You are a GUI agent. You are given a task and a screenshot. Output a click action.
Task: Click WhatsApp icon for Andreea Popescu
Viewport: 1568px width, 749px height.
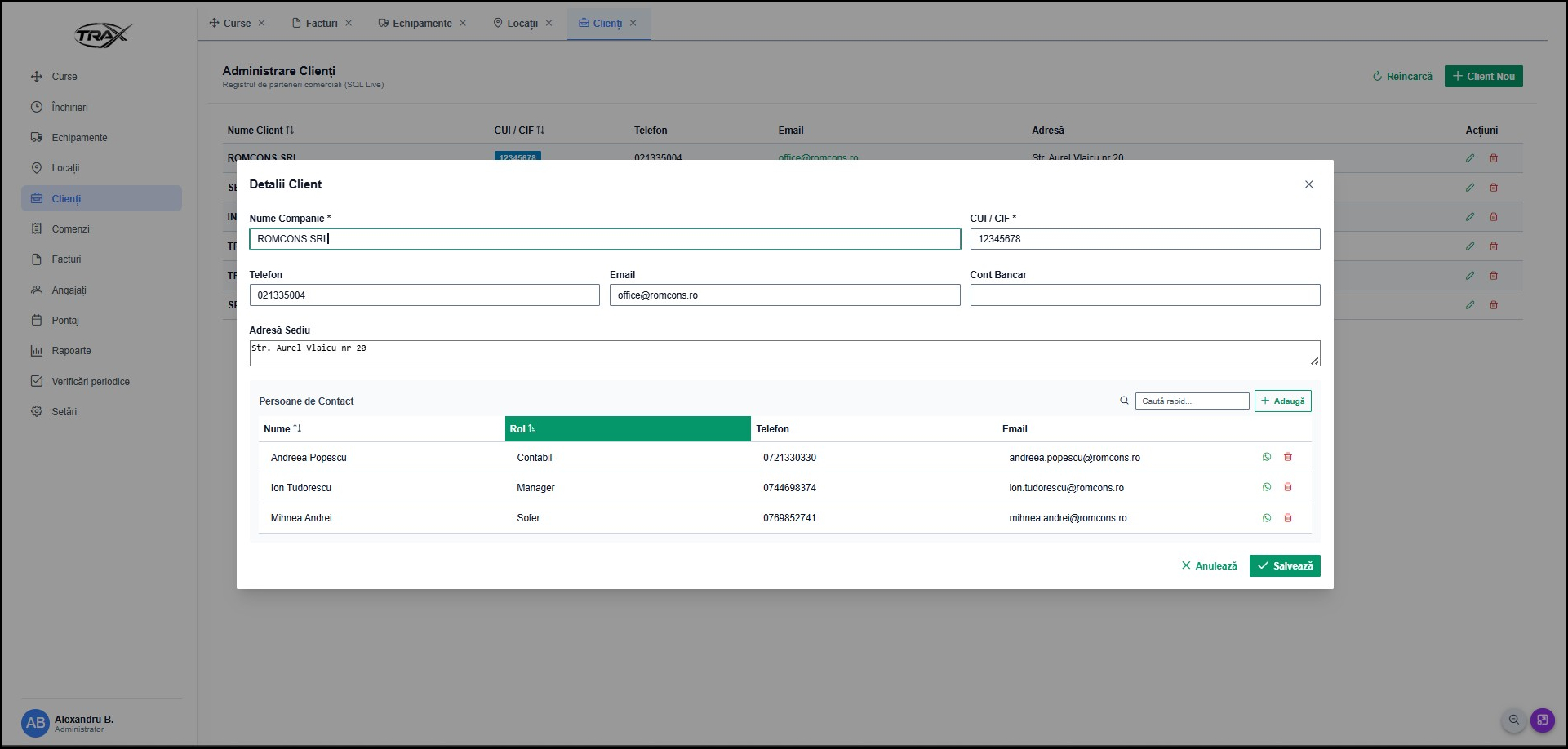click(x=1267, y=457)
